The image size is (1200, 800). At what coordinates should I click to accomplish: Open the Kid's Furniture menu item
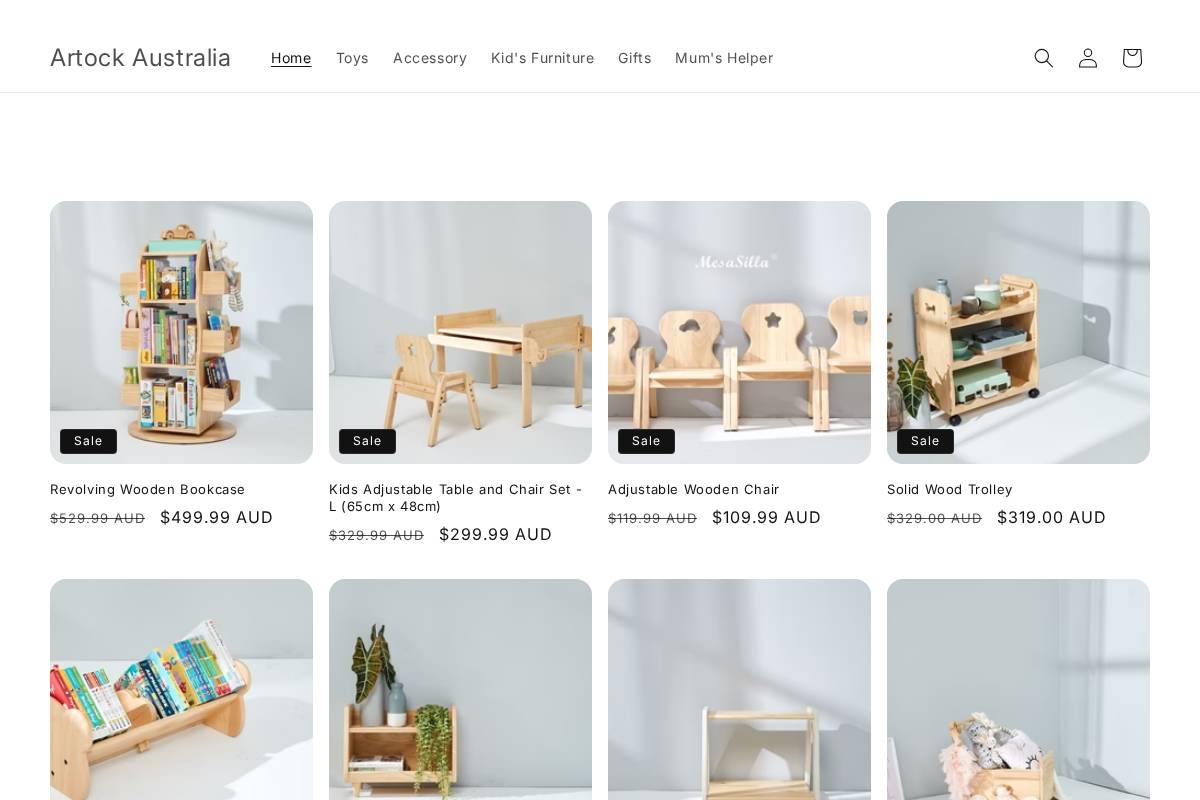pos(542,58)
